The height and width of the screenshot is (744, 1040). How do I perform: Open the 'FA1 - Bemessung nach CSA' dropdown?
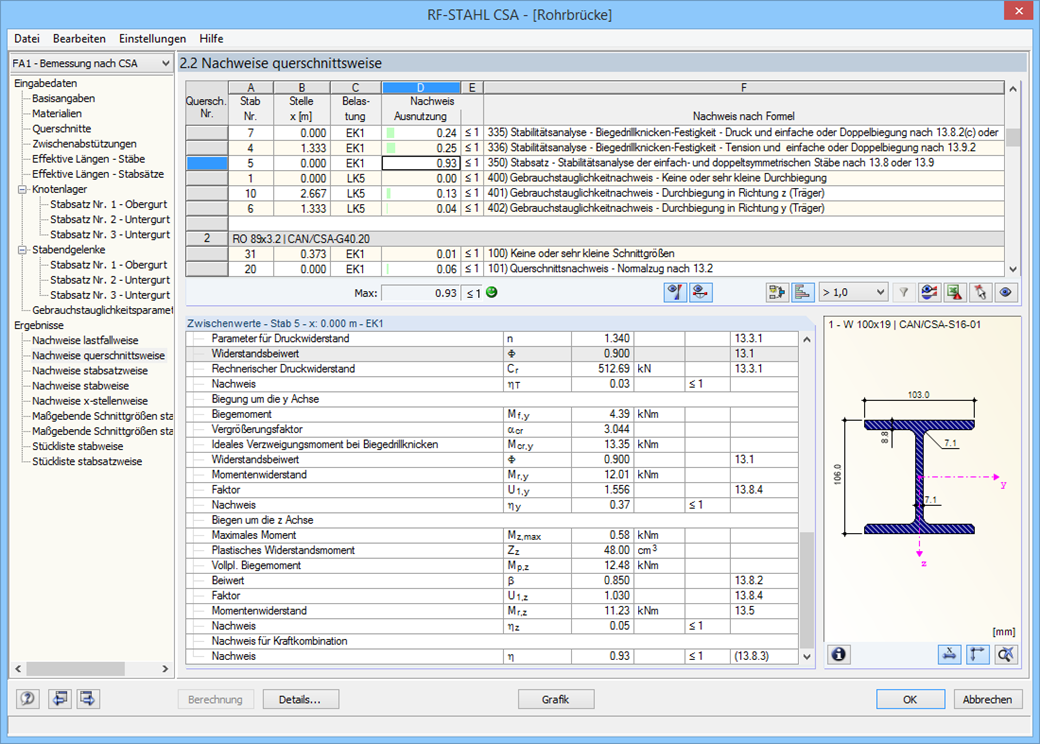pyautogui.click(x=90, y=63)
